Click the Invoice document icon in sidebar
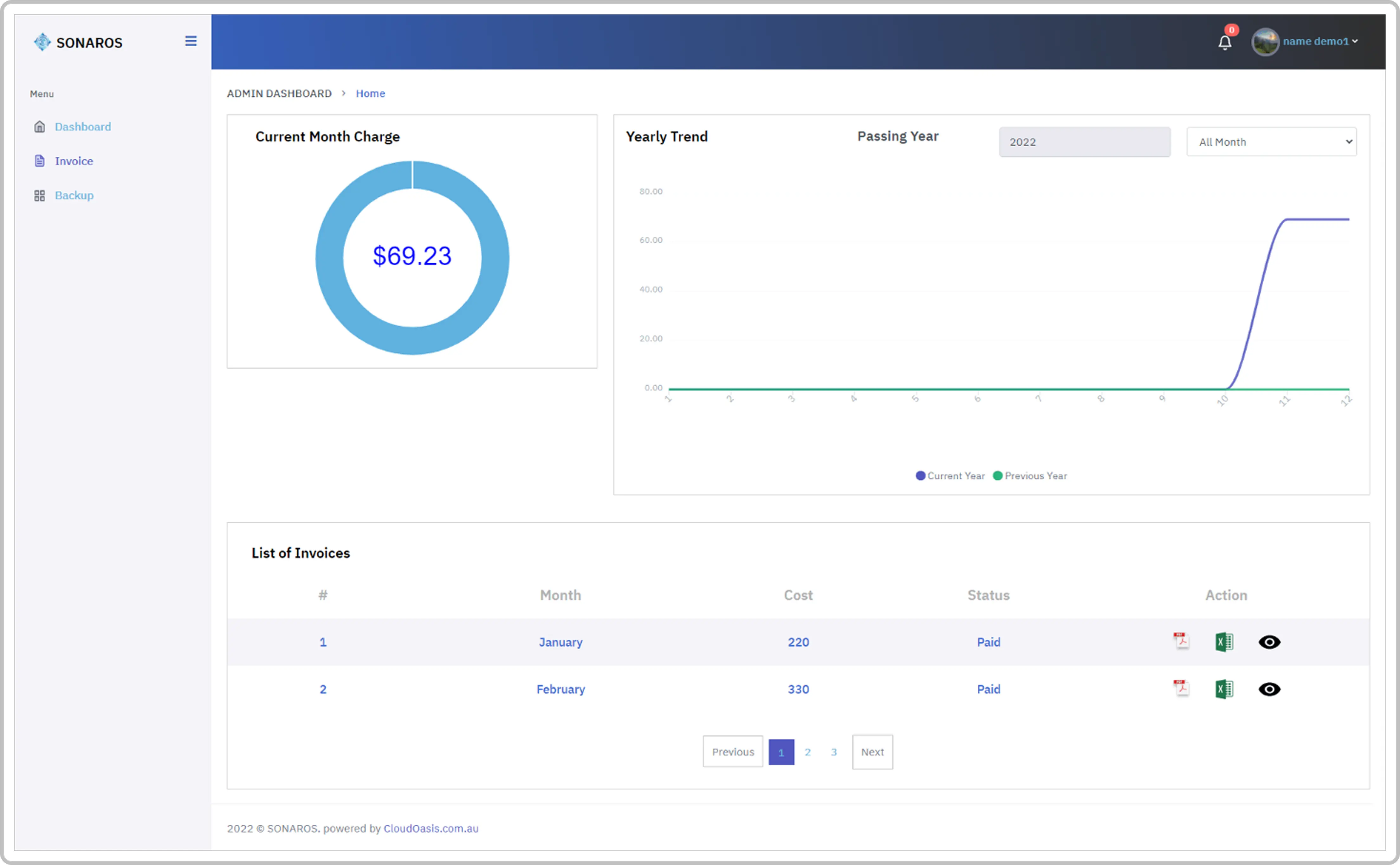The height and width of the screenshot is (865, 1400). pos(39,161)
